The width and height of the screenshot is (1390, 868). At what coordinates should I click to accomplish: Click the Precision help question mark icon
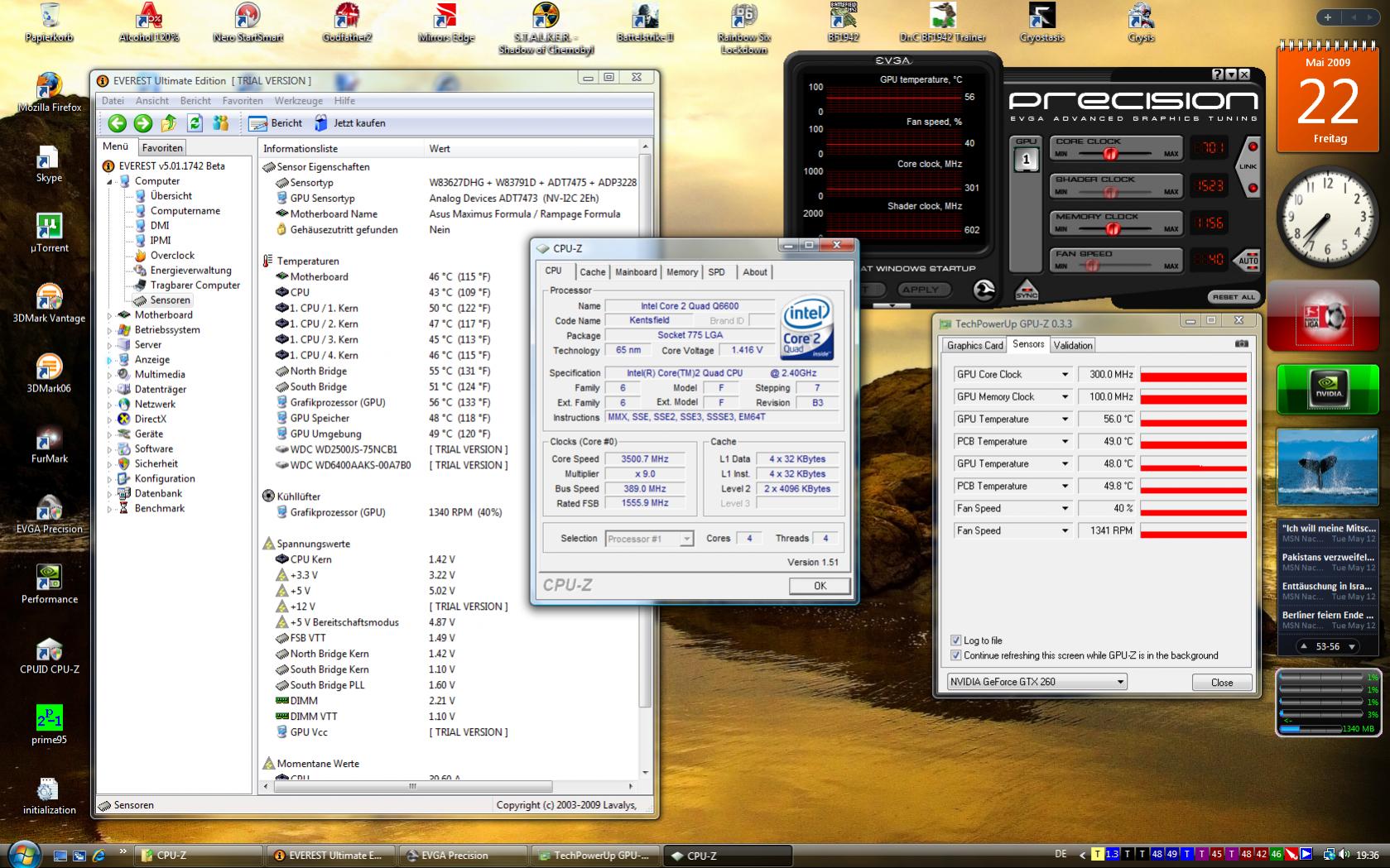[1217, 74]
